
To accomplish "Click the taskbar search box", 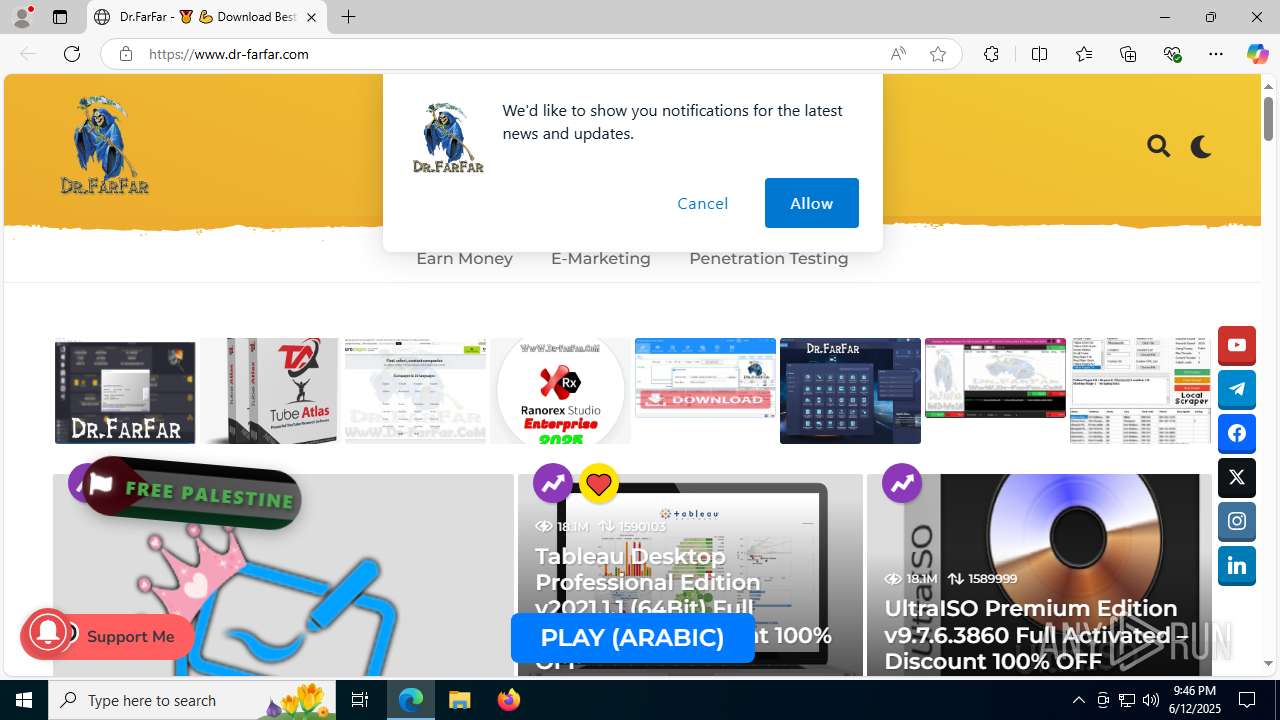I will [x=192, y=700].
